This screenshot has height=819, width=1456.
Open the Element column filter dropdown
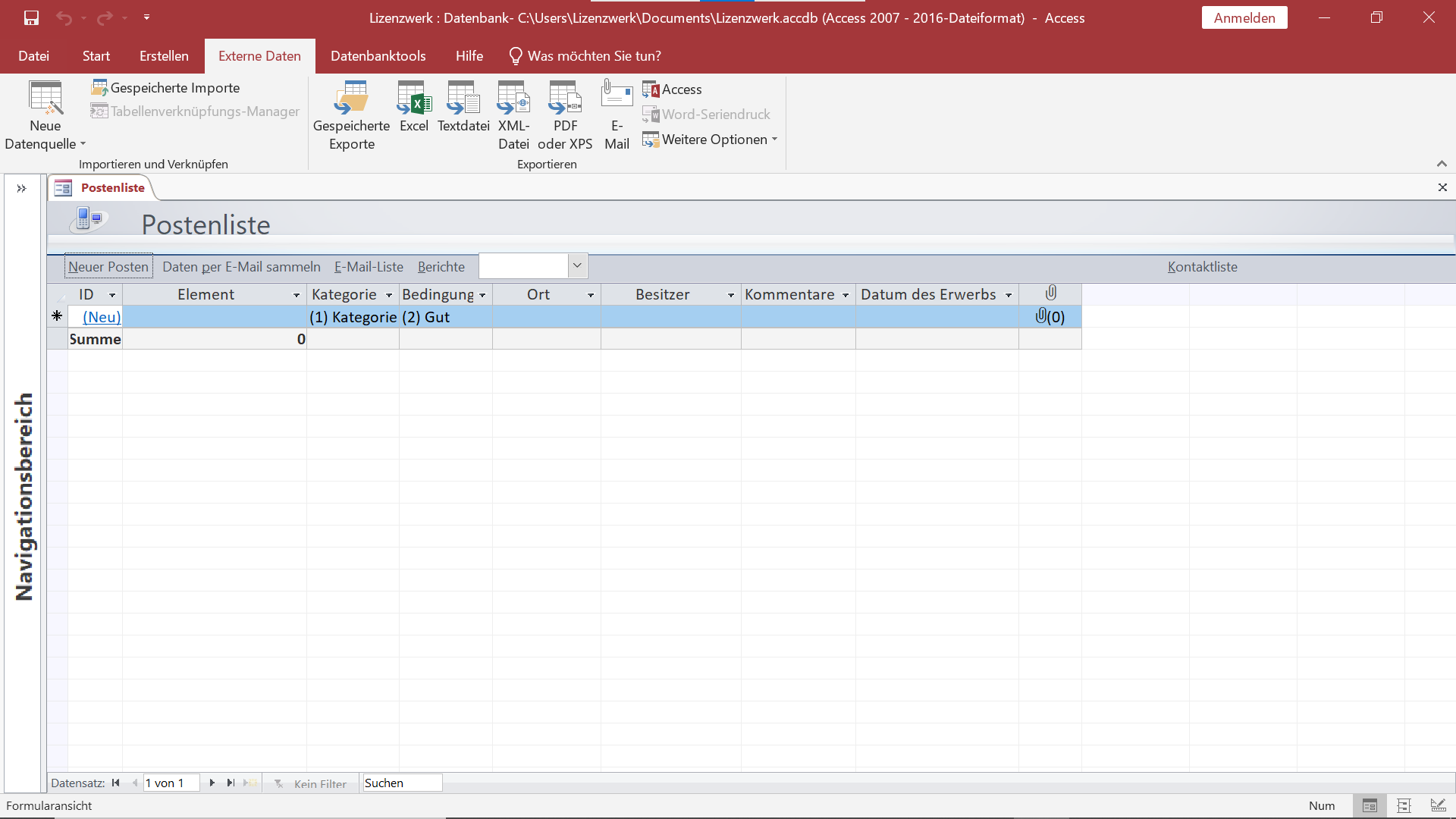tap(297, 295)
